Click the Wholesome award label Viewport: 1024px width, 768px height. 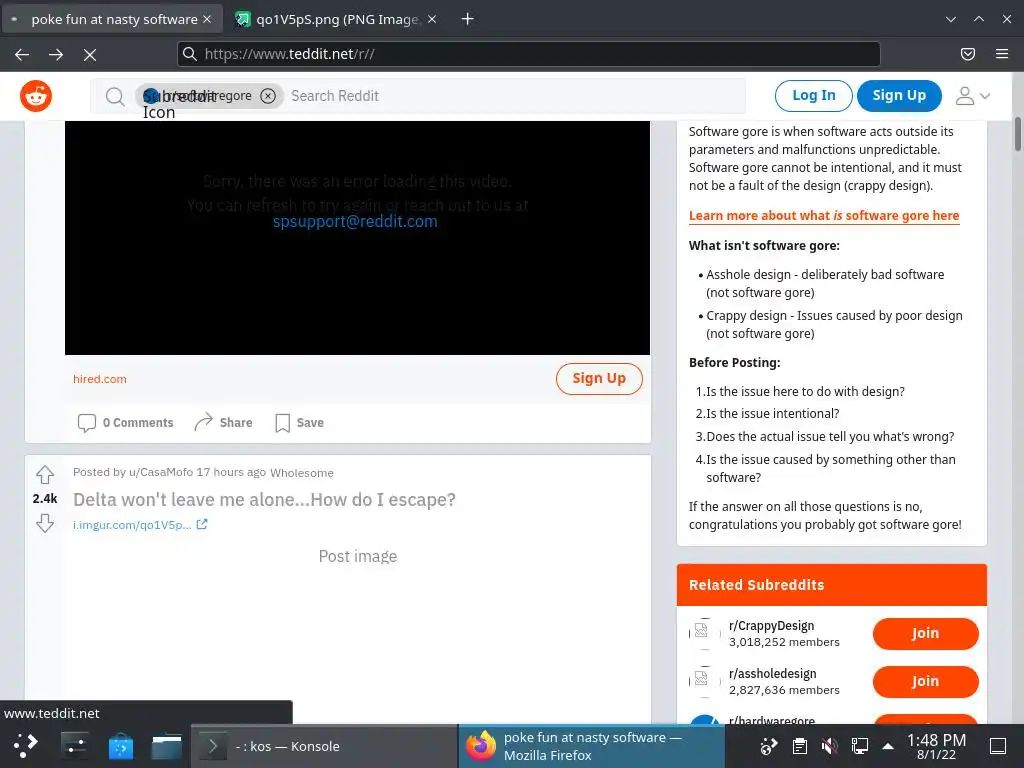click(302, 473)
